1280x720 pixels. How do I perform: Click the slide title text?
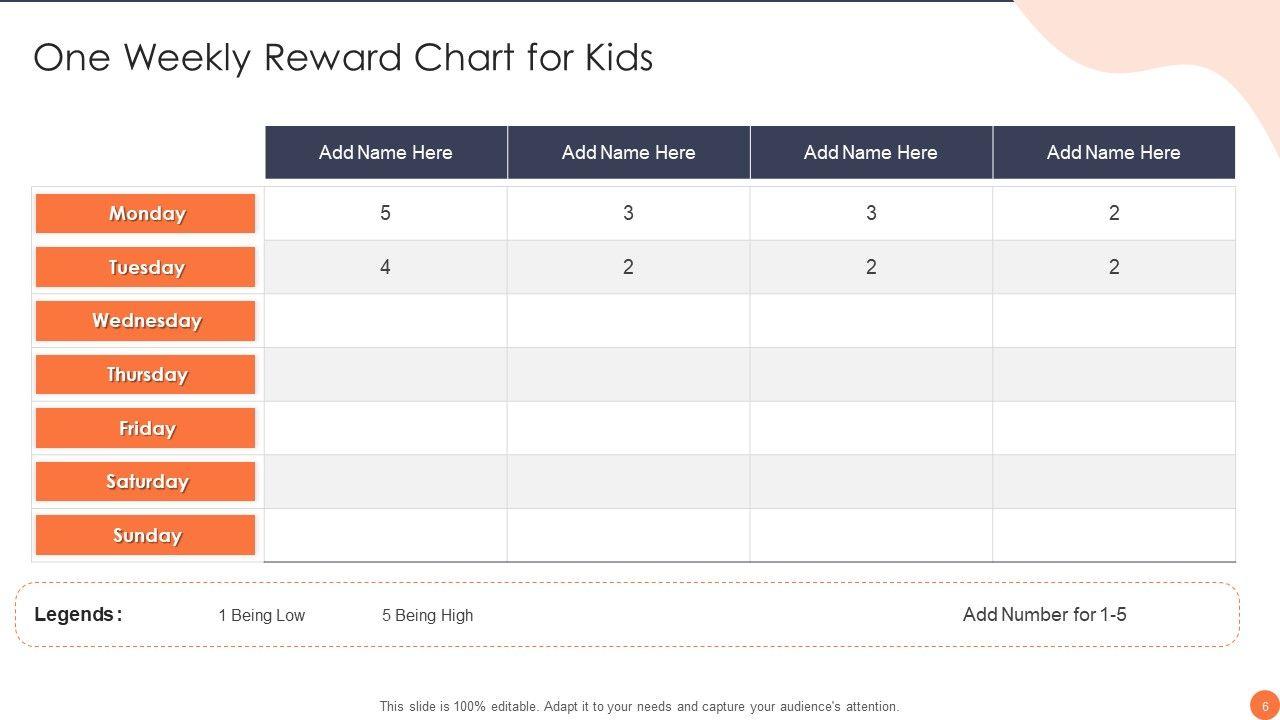(x=343, y=58)
